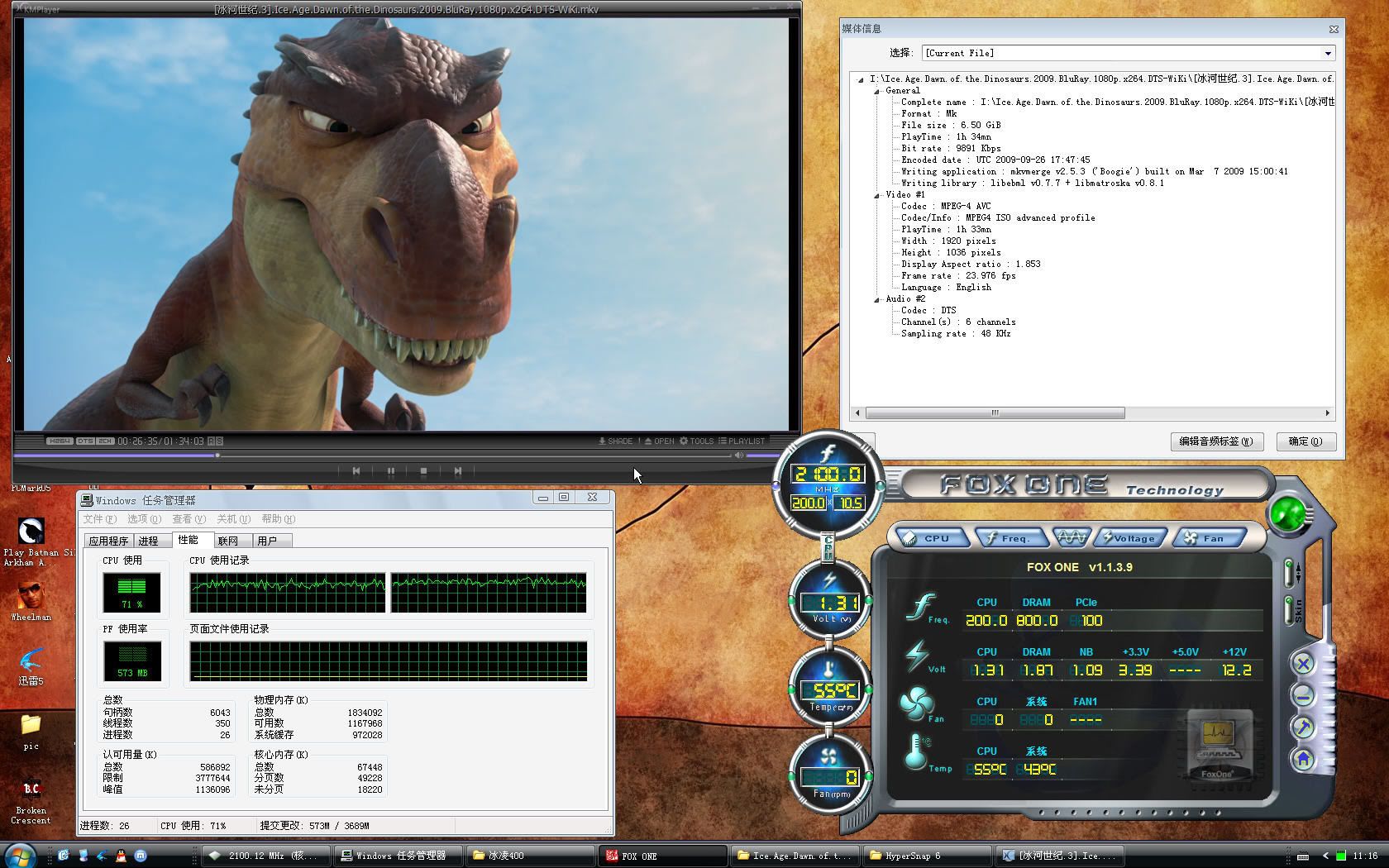The width and height of the screenshot is (1389, 868).
Task: Toggle SHADE mode in KMPlayer
Action: [x=615, y=441]
